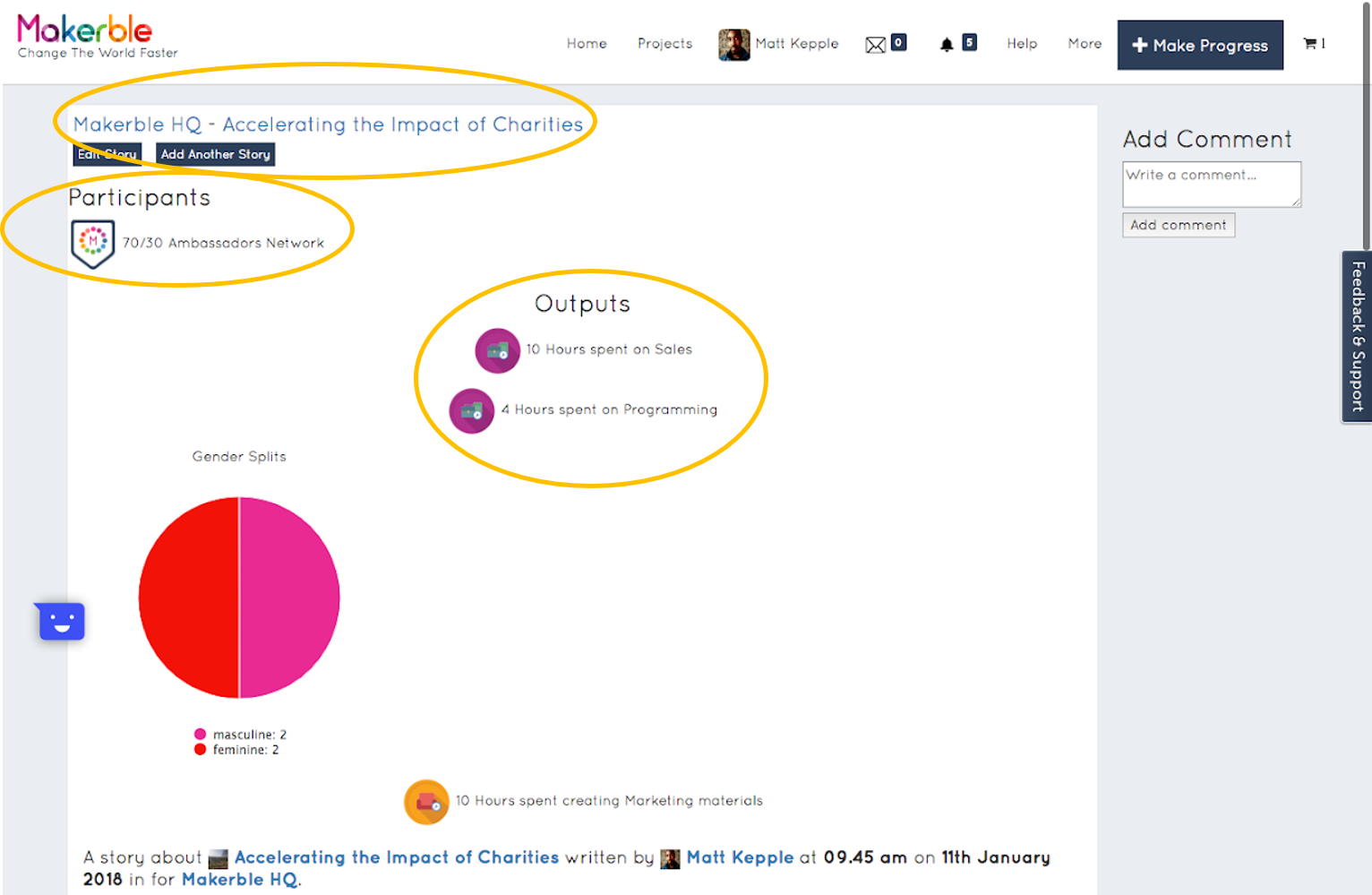Open 70/30 Ambassadors Network participant link
The image size is (1372, 895).
coord(223,244)
